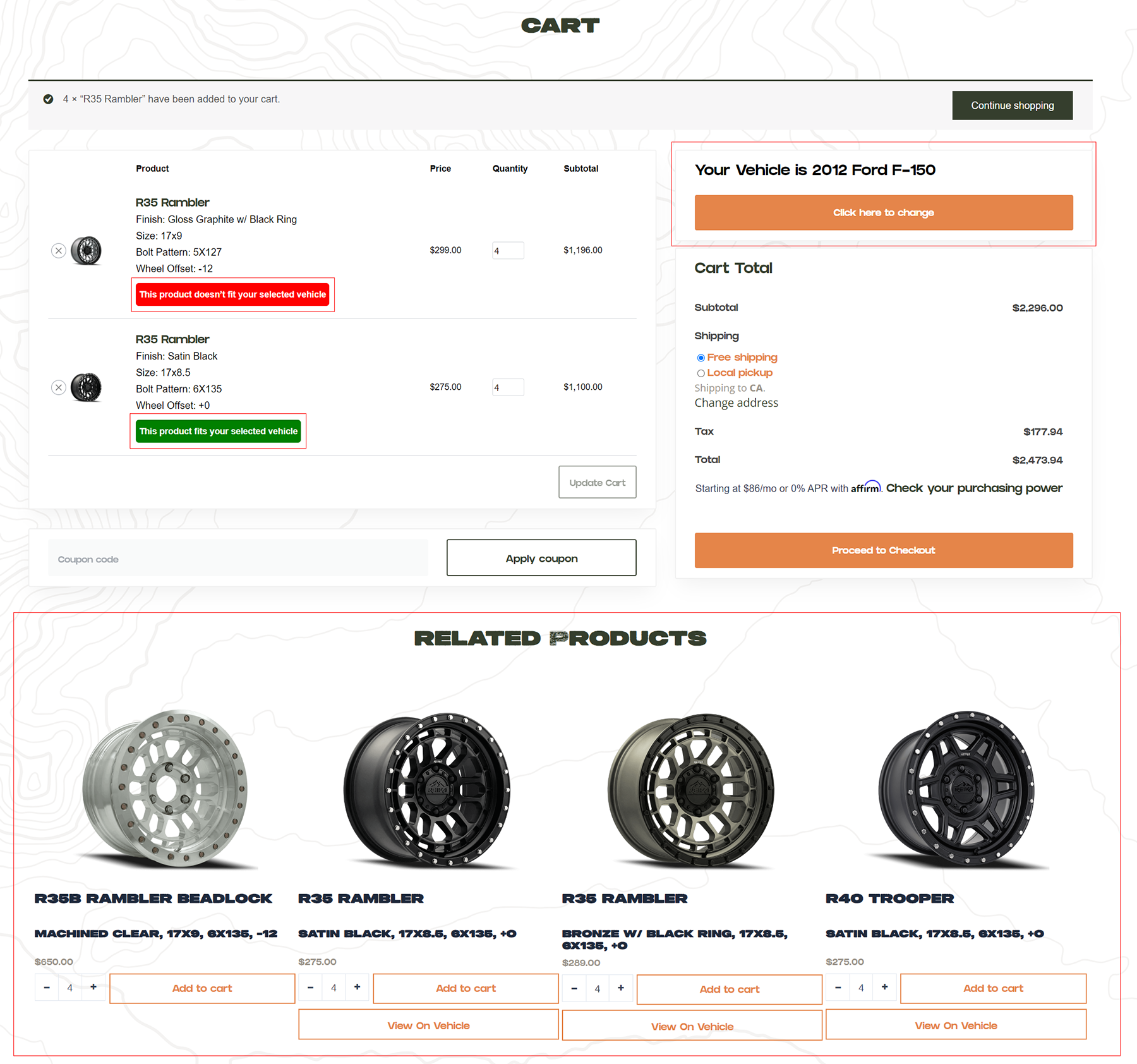Image resolution: width=1137 pixels, height=1064 pixels.
Task: Focus the Coupon code field
Action: (x=238, y=558)
